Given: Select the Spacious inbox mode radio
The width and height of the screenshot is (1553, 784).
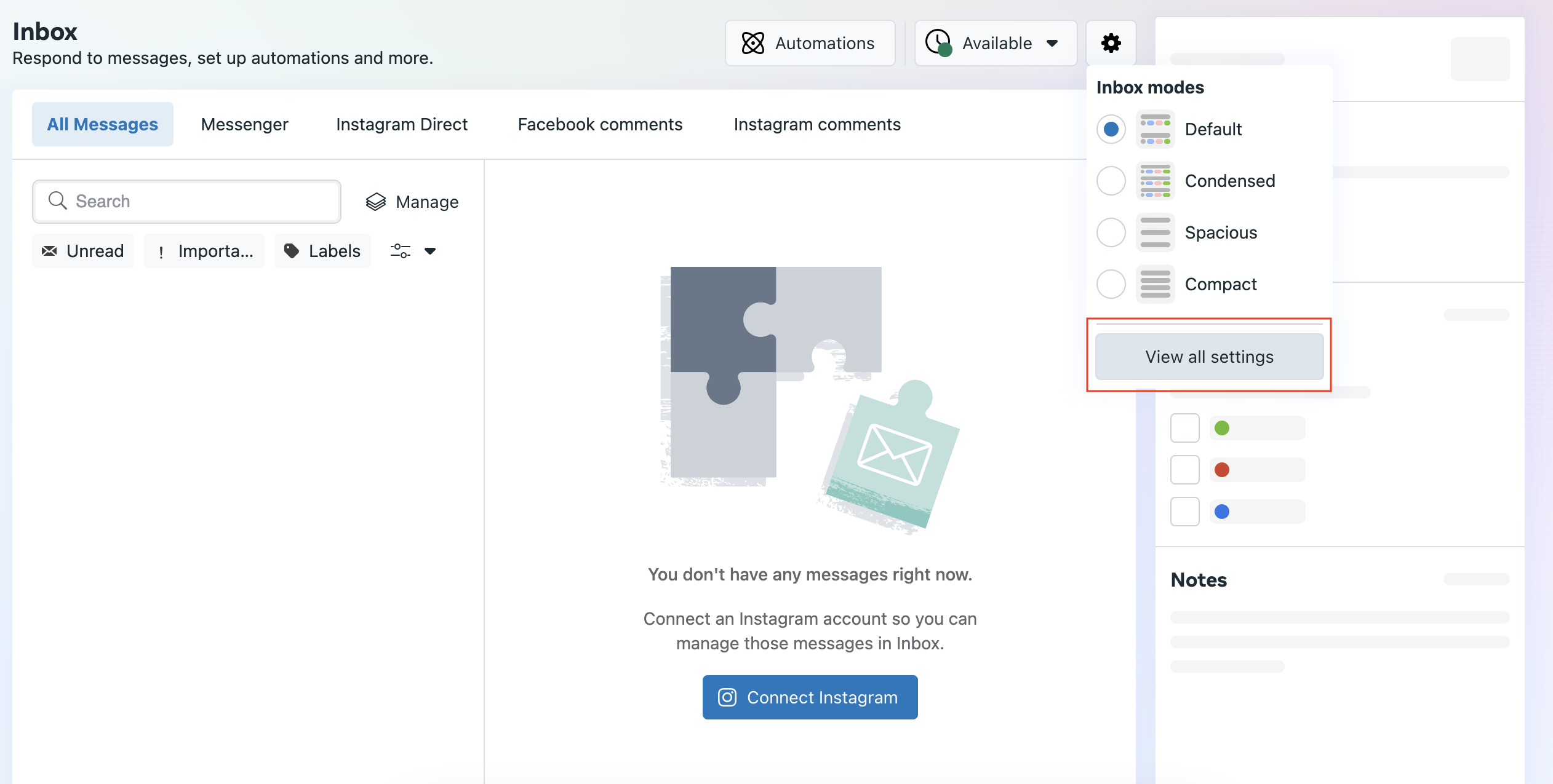Looking at the screenshot, I should [1111, 232].
